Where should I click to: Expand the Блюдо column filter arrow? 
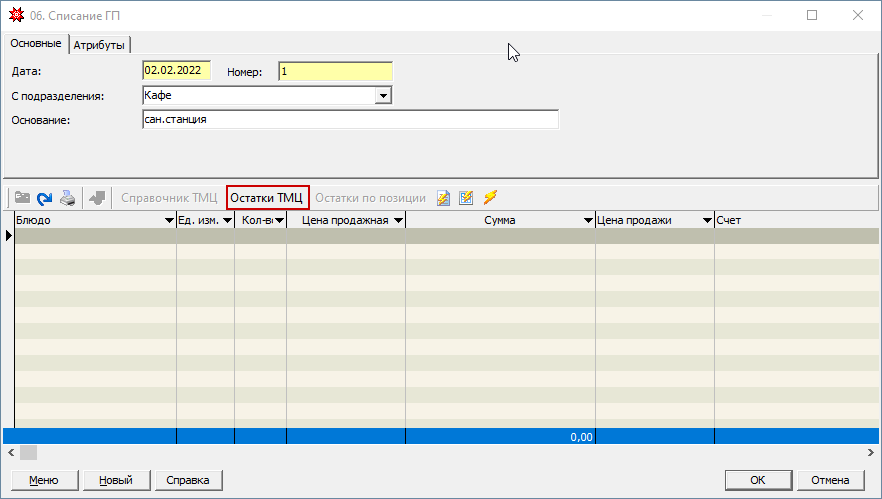coord(169,221)
